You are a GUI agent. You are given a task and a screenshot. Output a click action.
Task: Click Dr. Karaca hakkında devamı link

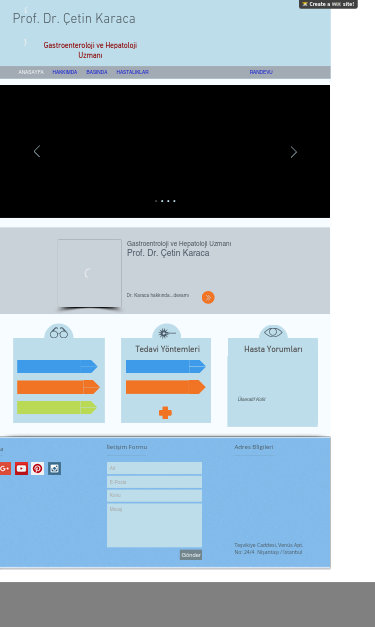tap(158, 295)
